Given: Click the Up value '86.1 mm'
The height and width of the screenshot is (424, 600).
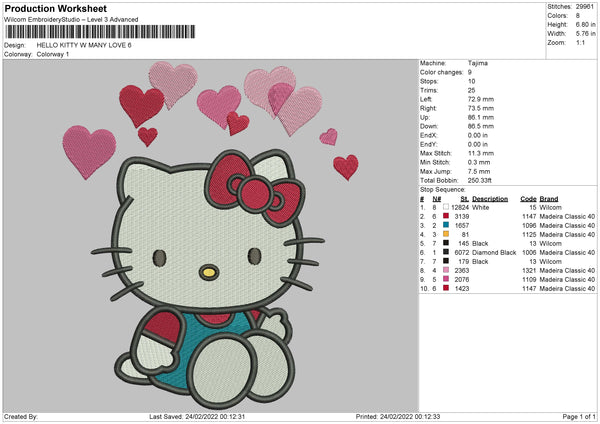Looking at the screenshot, I should [481, 117].
